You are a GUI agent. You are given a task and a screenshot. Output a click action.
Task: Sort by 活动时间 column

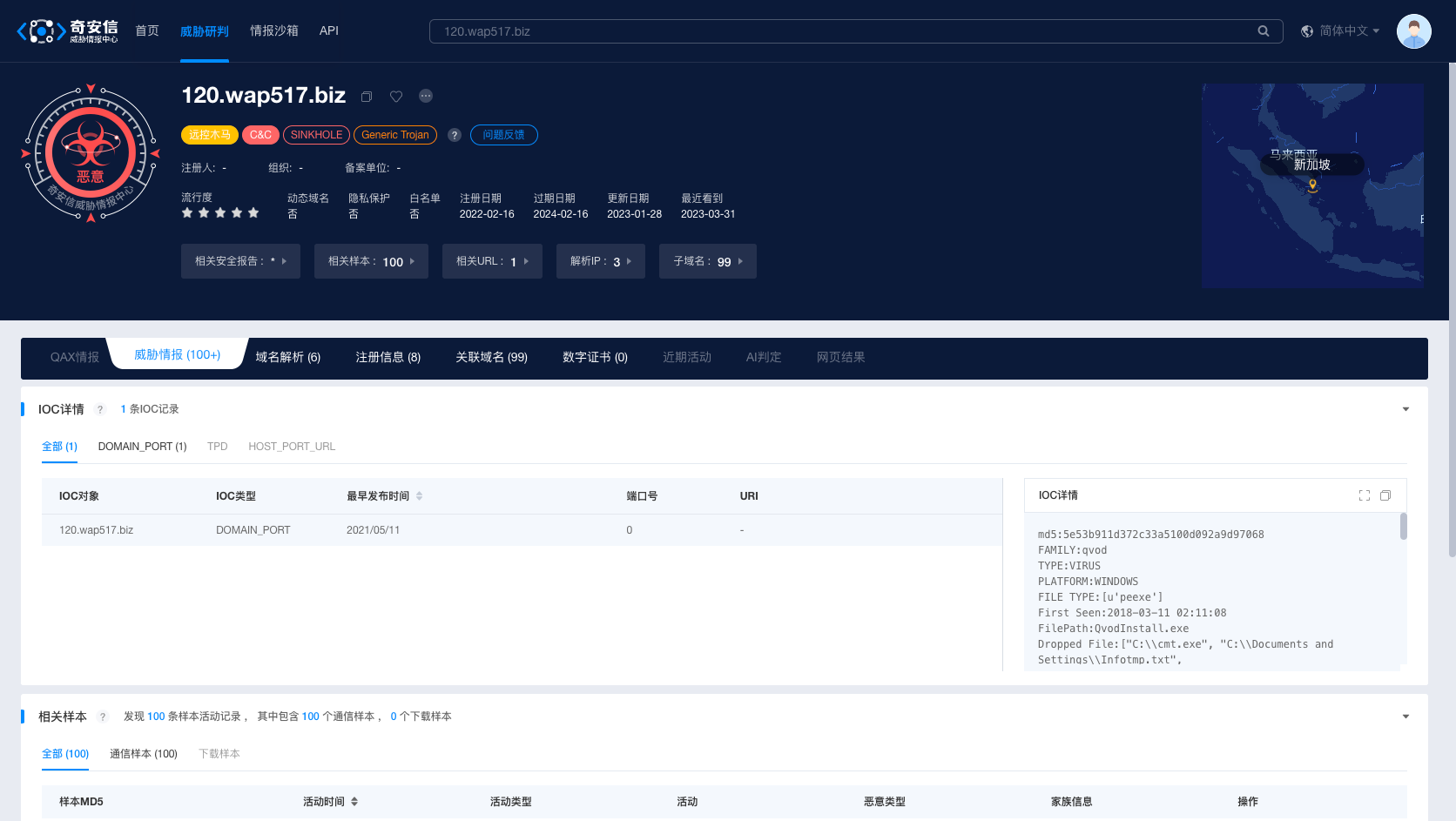point(354,802)
